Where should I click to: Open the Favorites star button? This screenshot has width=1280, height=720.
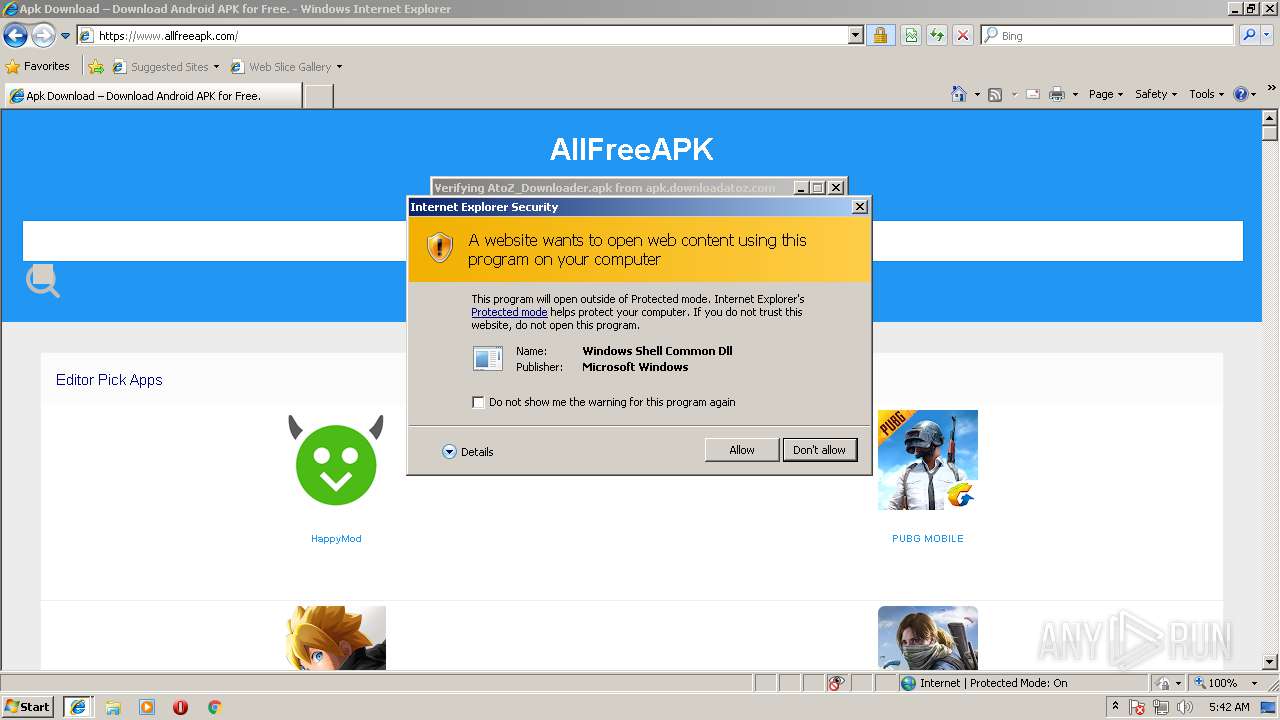pos(38,67)
